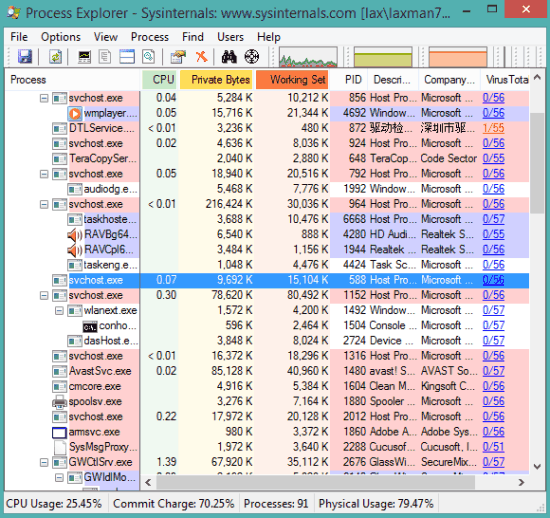Collapse the GWIdlMo tree node

pyautogui.click(x=59, y=477)
